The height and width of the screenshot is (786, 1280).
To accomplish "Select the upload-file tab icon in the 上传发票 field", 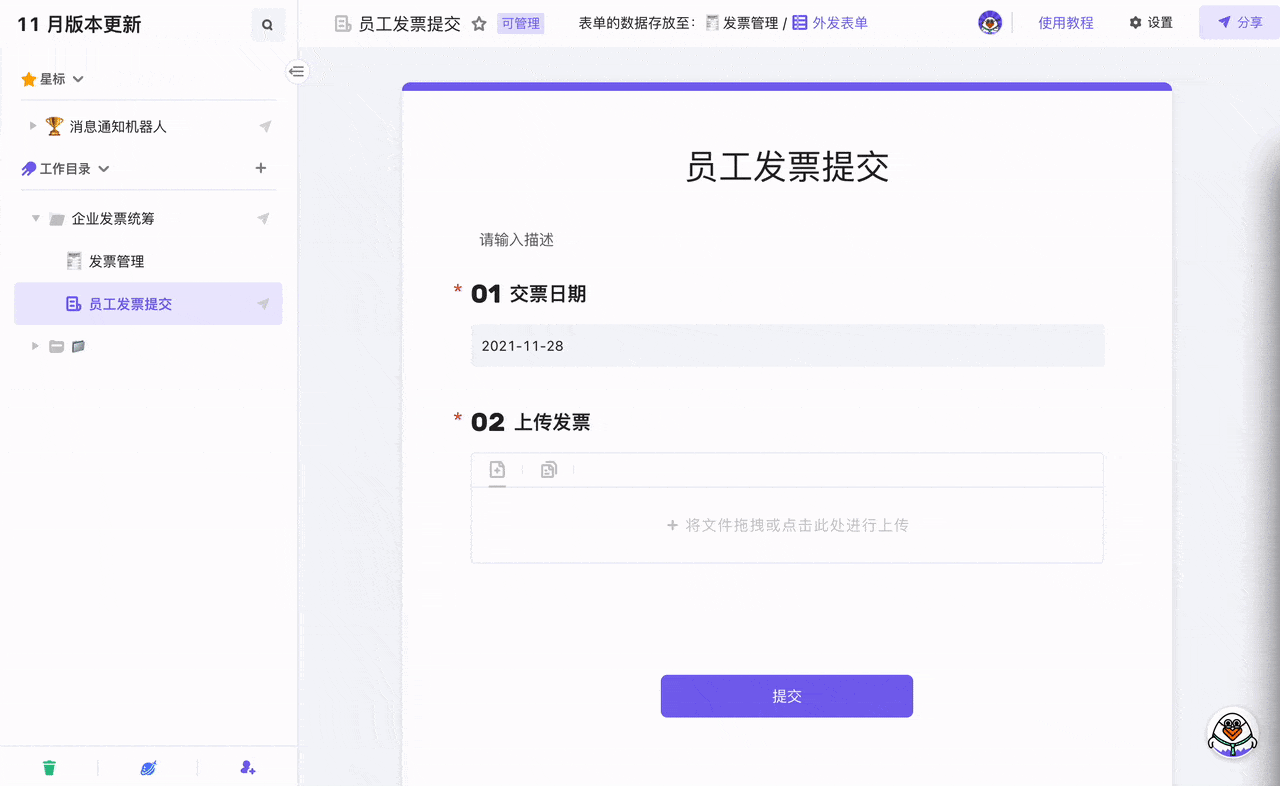I will (x=497, y=470).
